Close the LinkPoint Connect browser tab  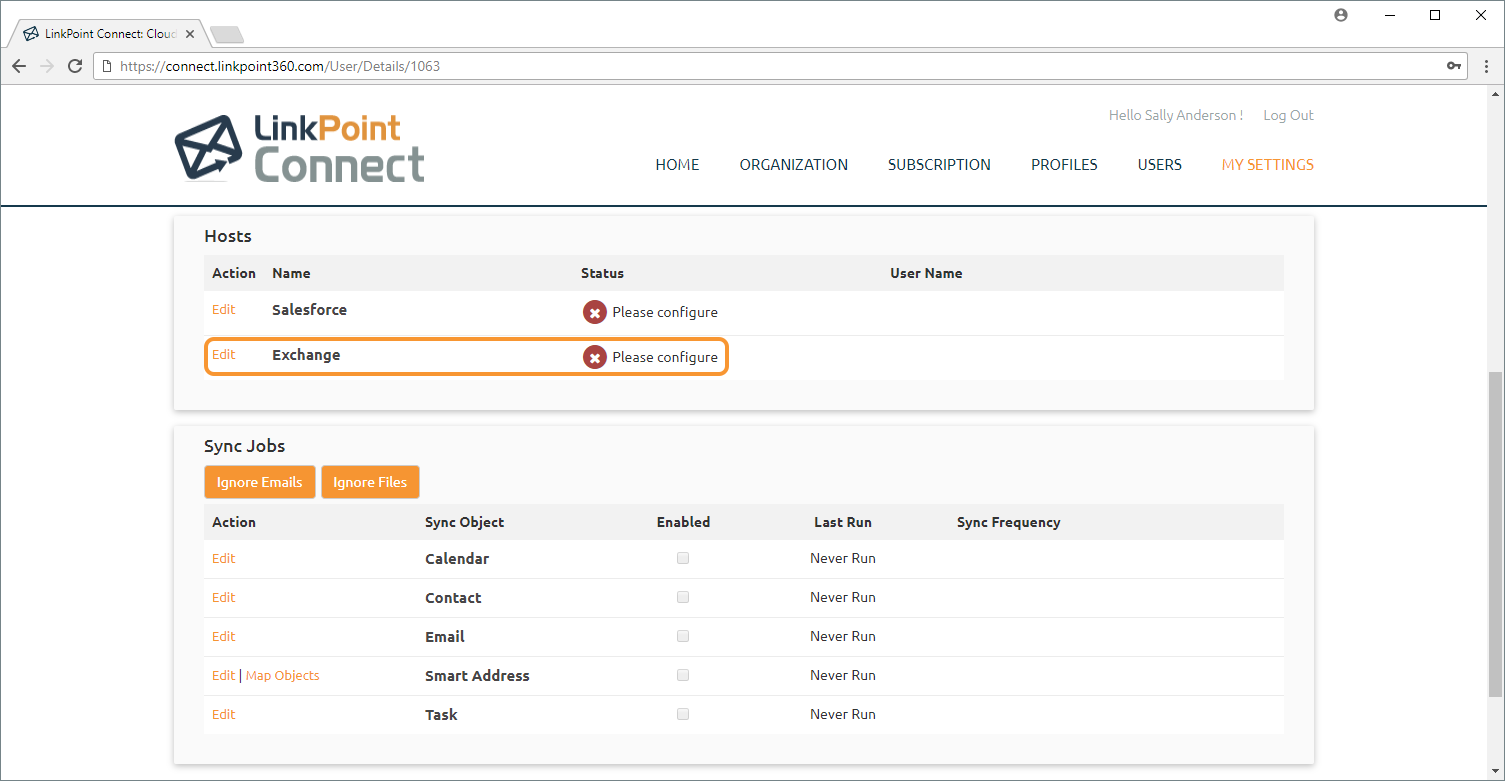point(190,34)
